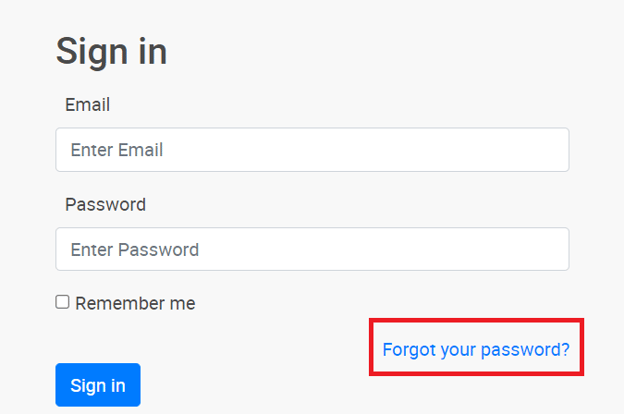The height and width of the screenshot is (414, 624).
Task: Click the Sign in page heading
Action: pyautogui.click(x=111, y=51)
